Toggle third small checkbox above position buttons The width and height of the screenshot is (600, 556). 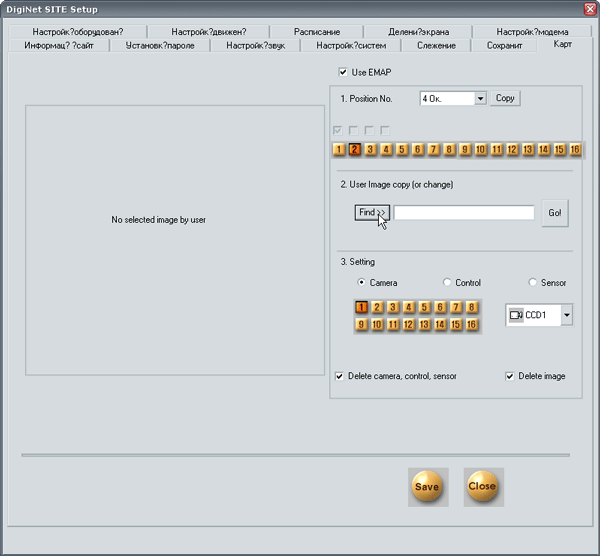pyautogui.click(x=369, y=131)
